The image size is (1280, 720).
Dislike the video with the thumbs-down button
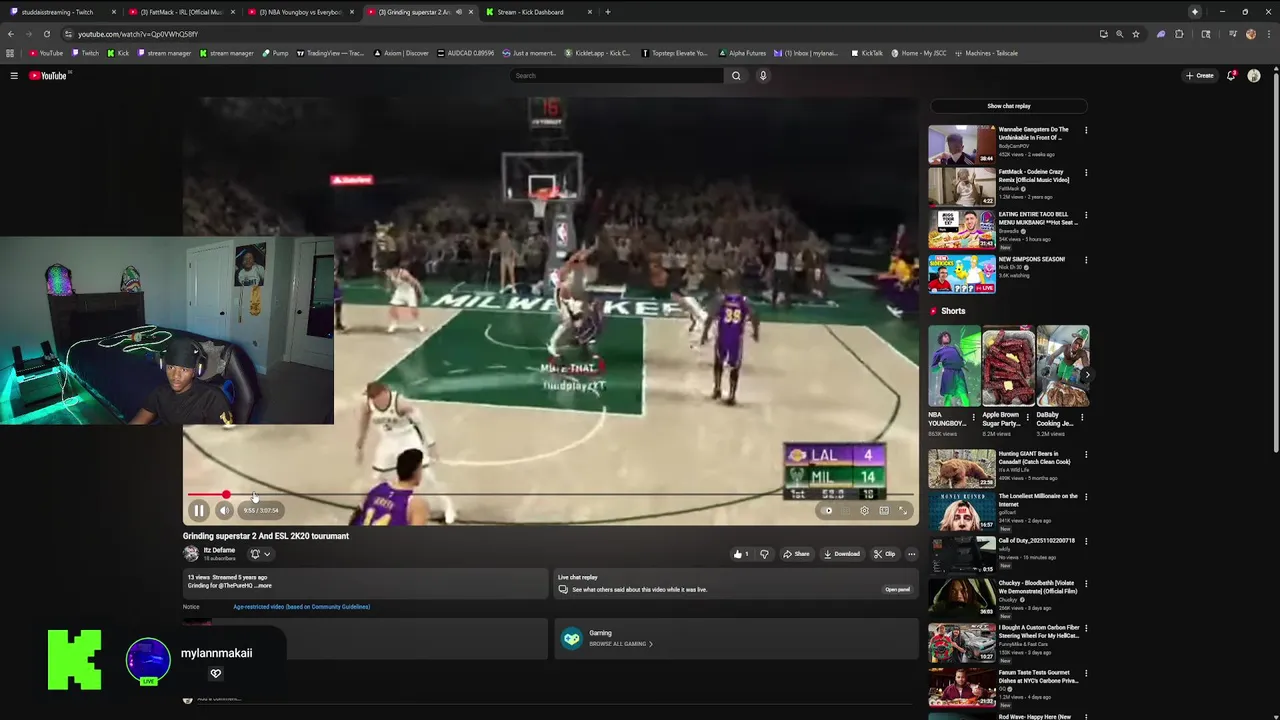click(x=764, y=554)
